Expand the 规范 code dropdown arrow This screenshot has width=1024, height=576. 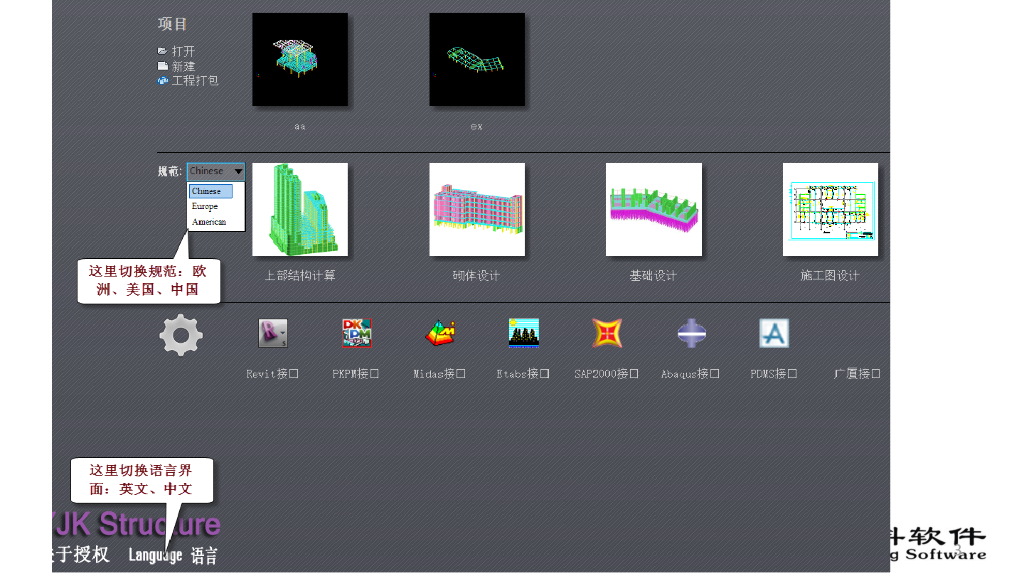click(238, 171)
